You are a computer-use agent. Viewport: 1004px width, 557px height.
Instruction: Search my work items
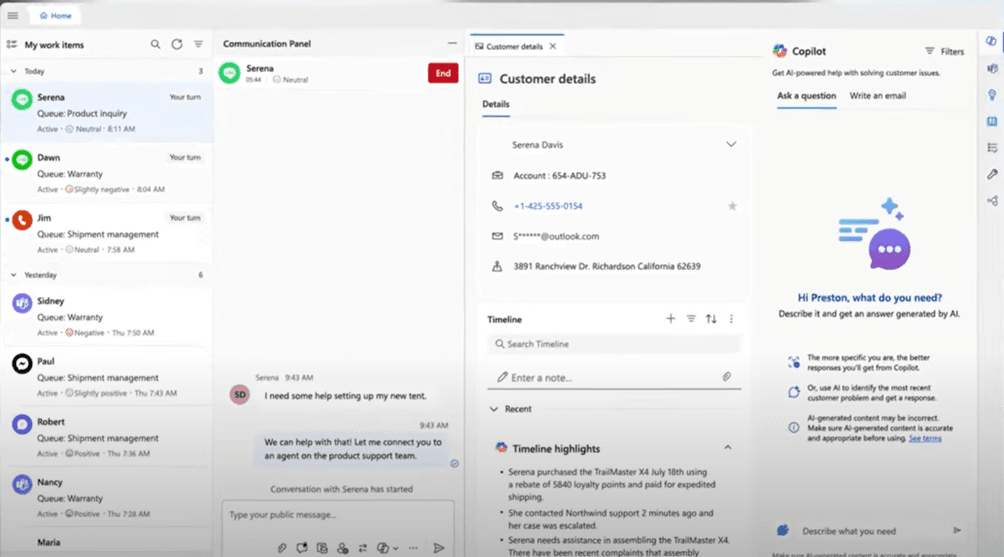pos(155,44)
